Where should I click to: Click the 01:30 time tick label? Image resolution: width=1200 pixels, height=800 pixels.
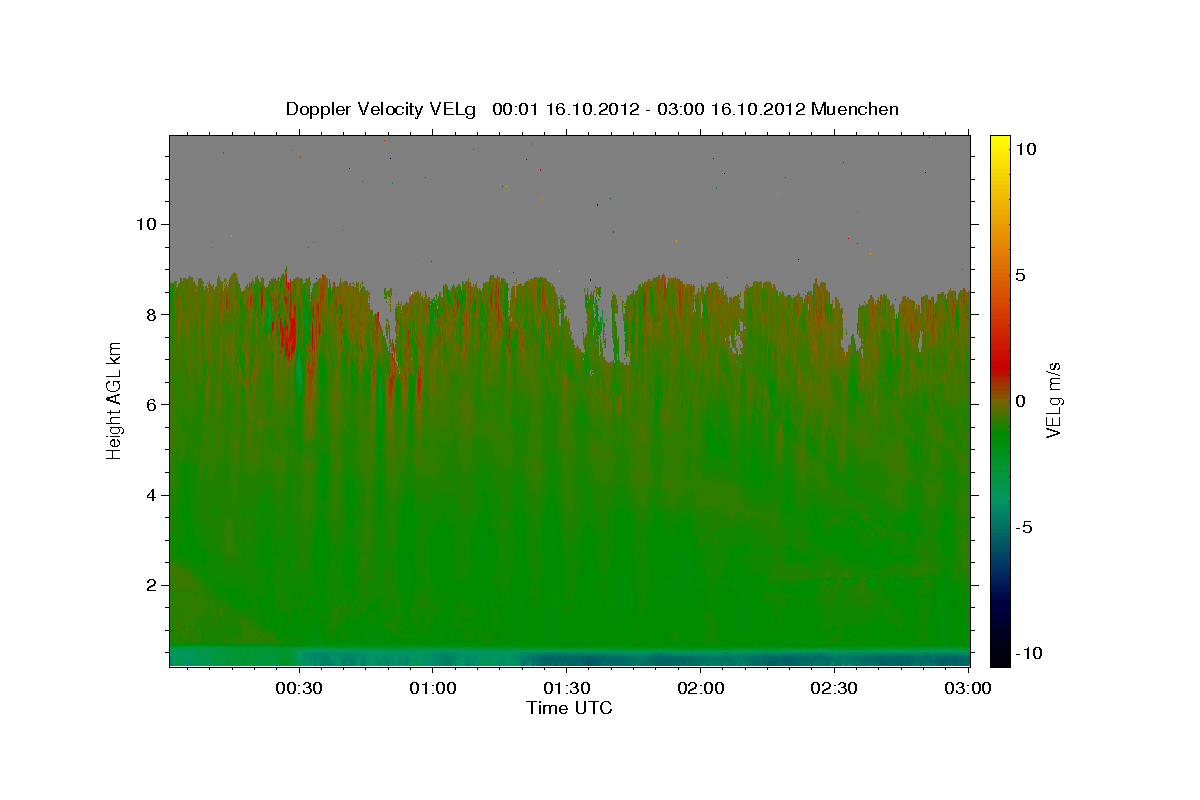[x=566, y=688]
